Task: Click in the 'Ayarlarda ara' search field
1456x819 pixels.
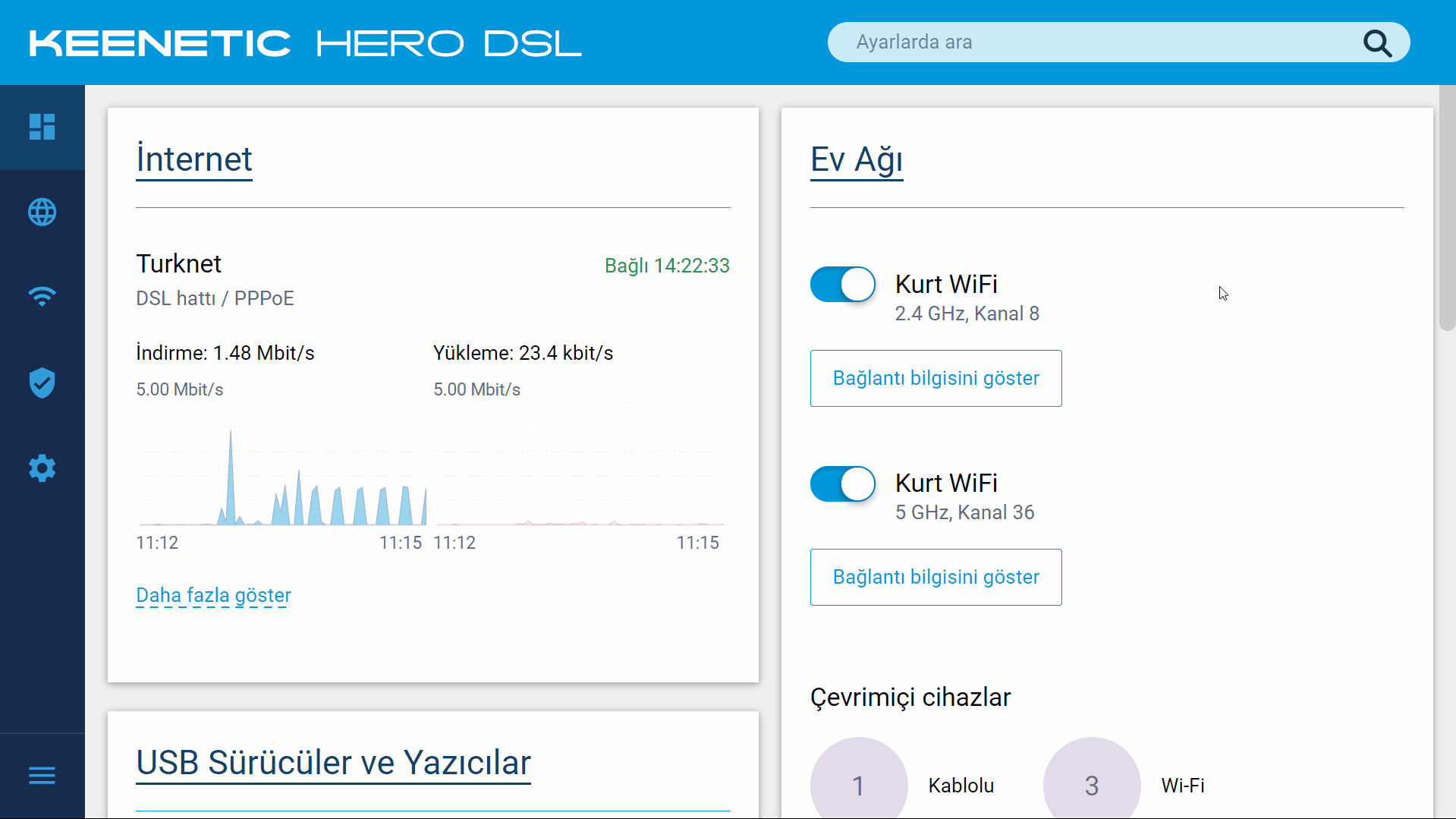Action: pyautogui.click(x=1093, y=43)
